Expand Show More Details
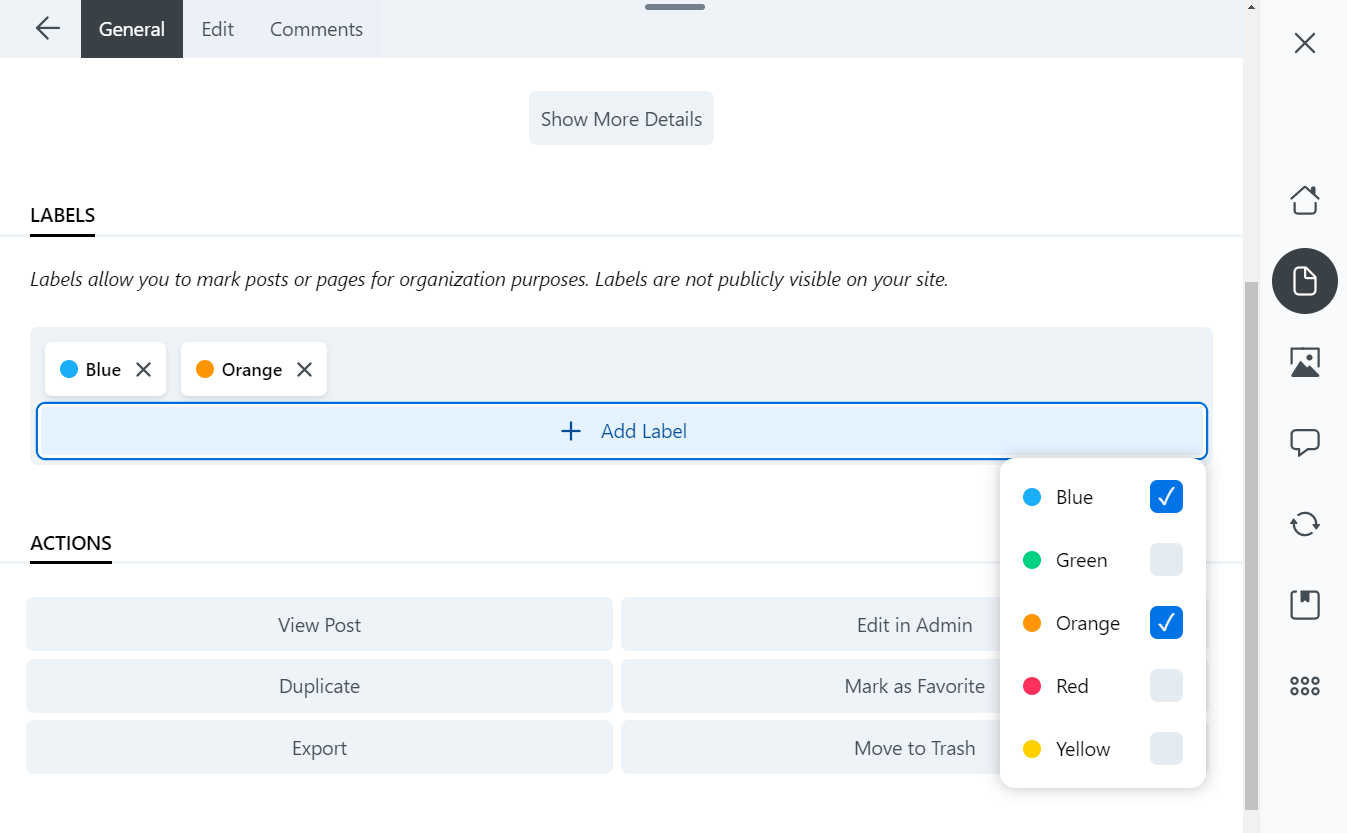The width and height of the screenshot is (1347, 833). 621,119
